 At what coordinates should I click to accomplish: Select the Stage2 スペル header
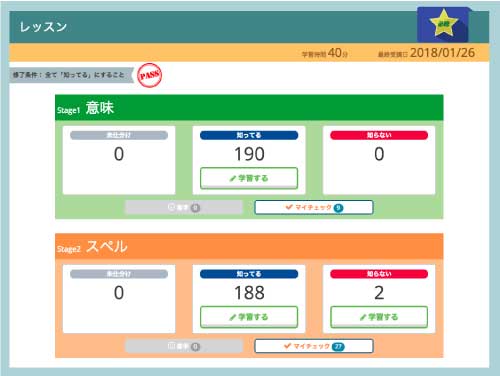pyautogui.click(x=249, y=247)
